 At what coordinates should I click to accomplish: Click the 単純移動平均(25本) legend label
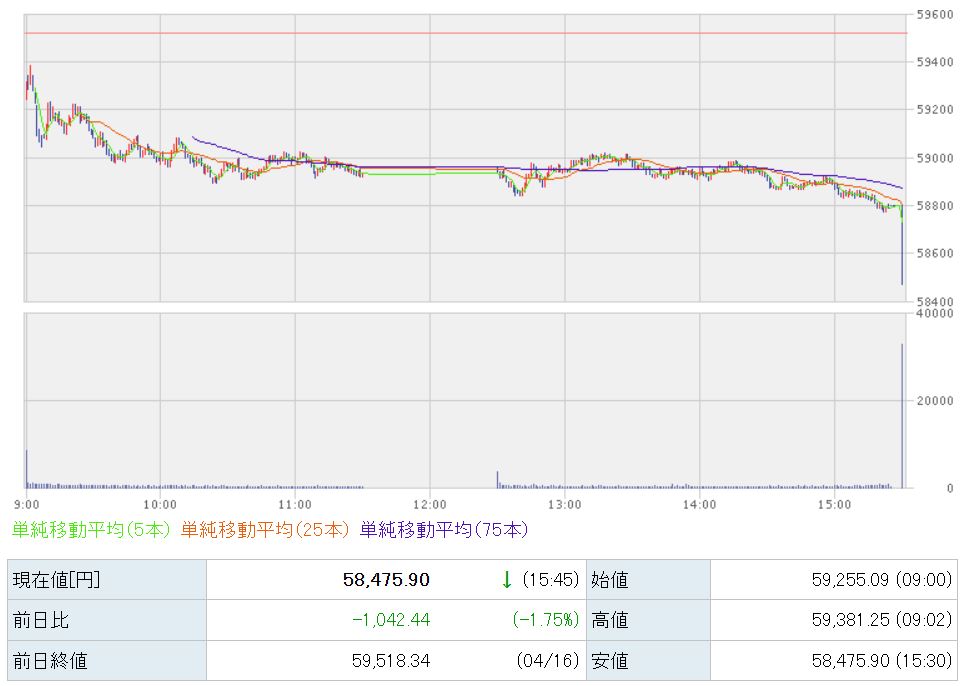click(x=265, y=529)
